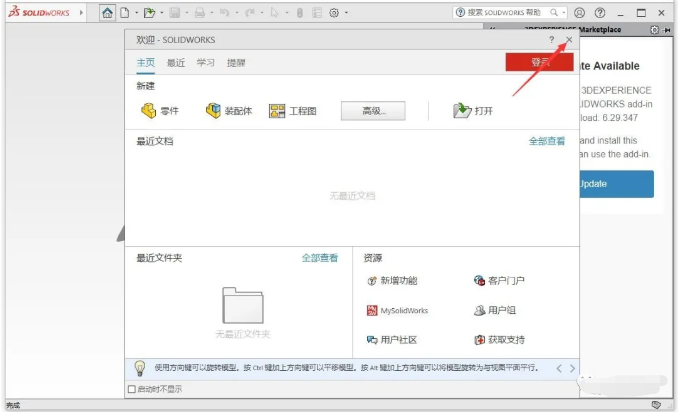Click the SOLIDWORKS logo in the title bar
This screenshot has width=692, height=412.
coord(39,12)
